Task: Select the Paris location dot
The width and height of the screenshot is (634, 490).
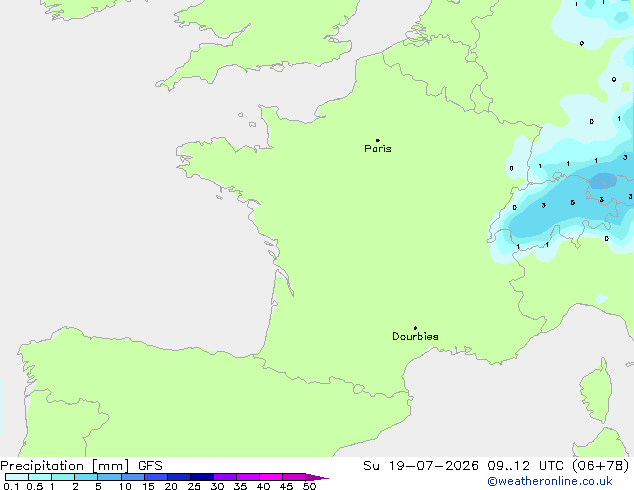Action: (378, 140)
